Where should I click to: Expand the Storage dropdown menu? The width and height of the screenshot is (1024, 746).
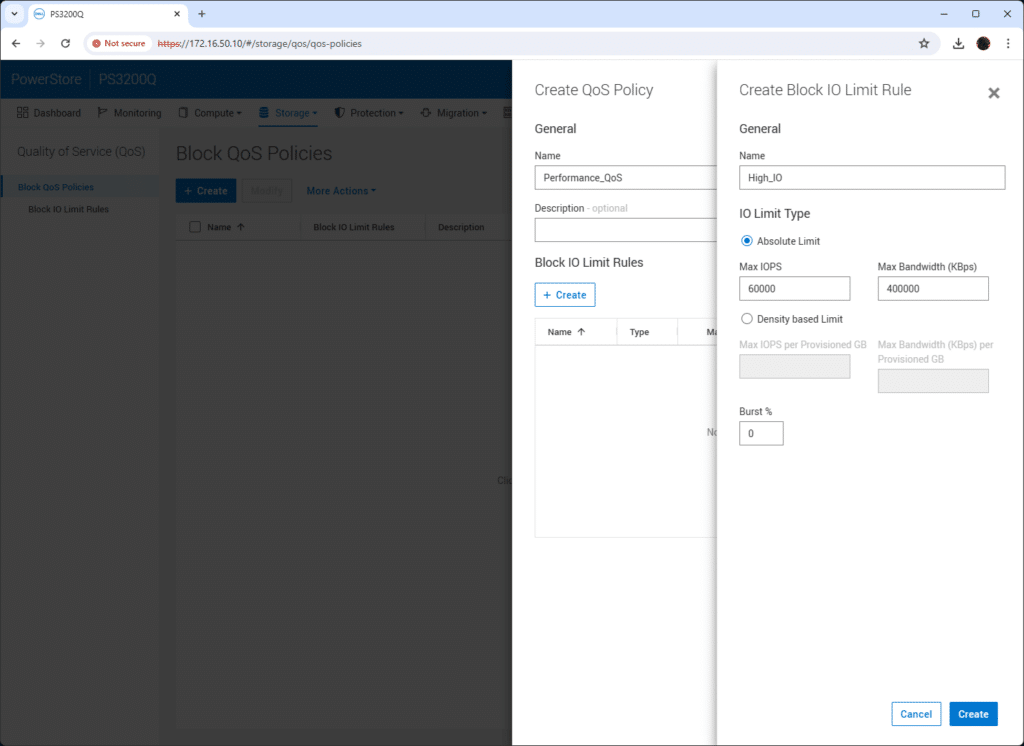point(288,113)
